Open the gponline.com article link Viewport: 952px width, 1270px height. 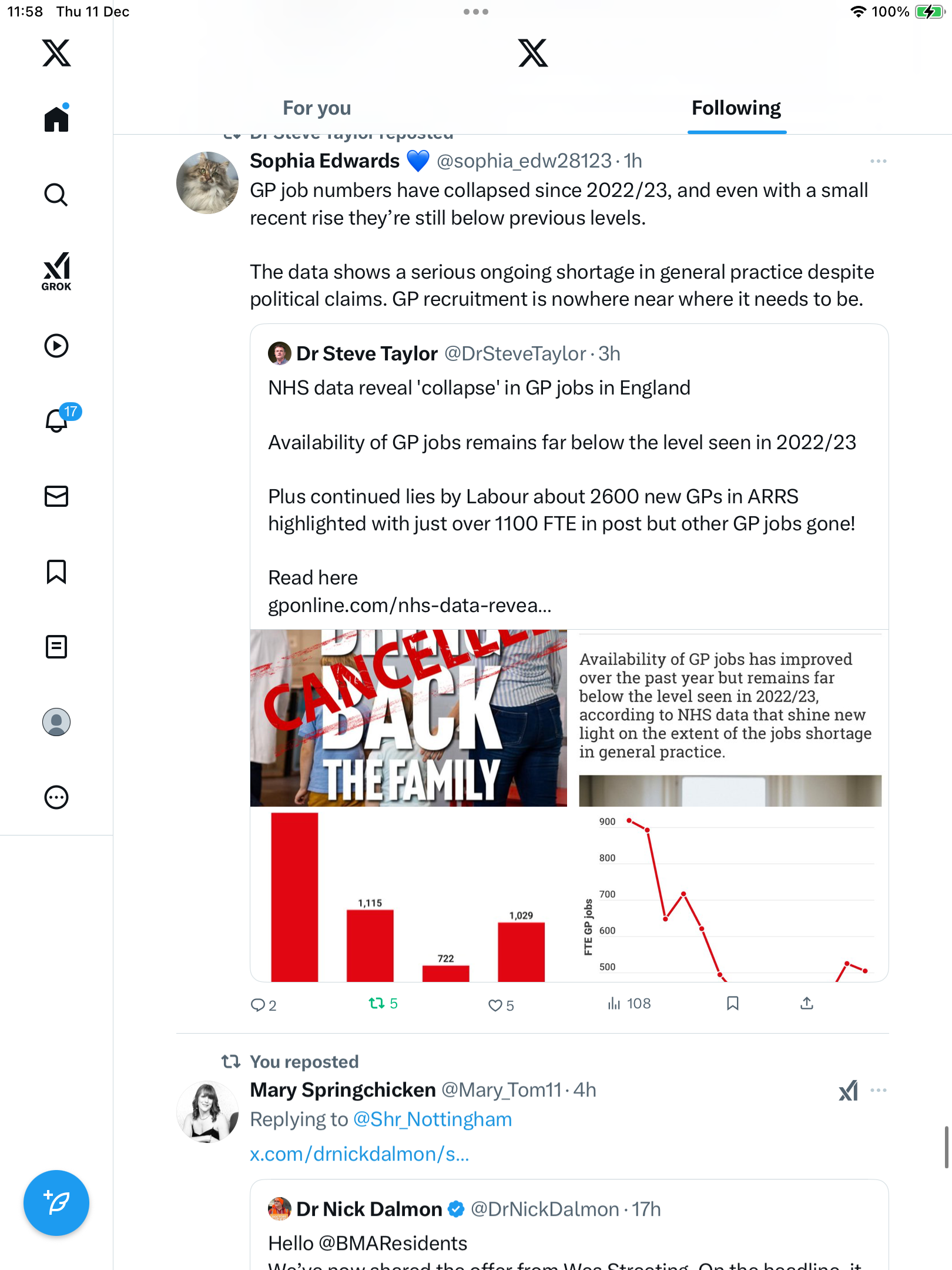coord(410,605)
